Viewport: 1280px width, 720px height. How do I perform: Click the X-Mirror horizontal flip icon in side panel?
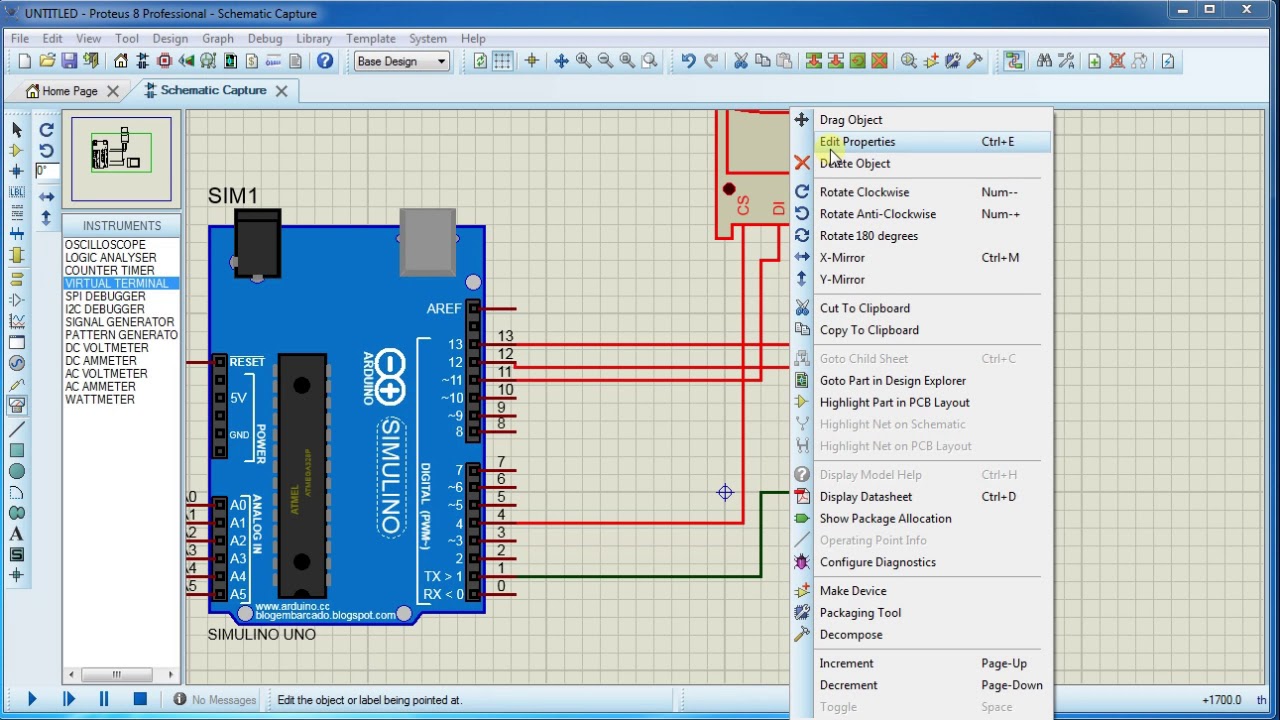46,197
